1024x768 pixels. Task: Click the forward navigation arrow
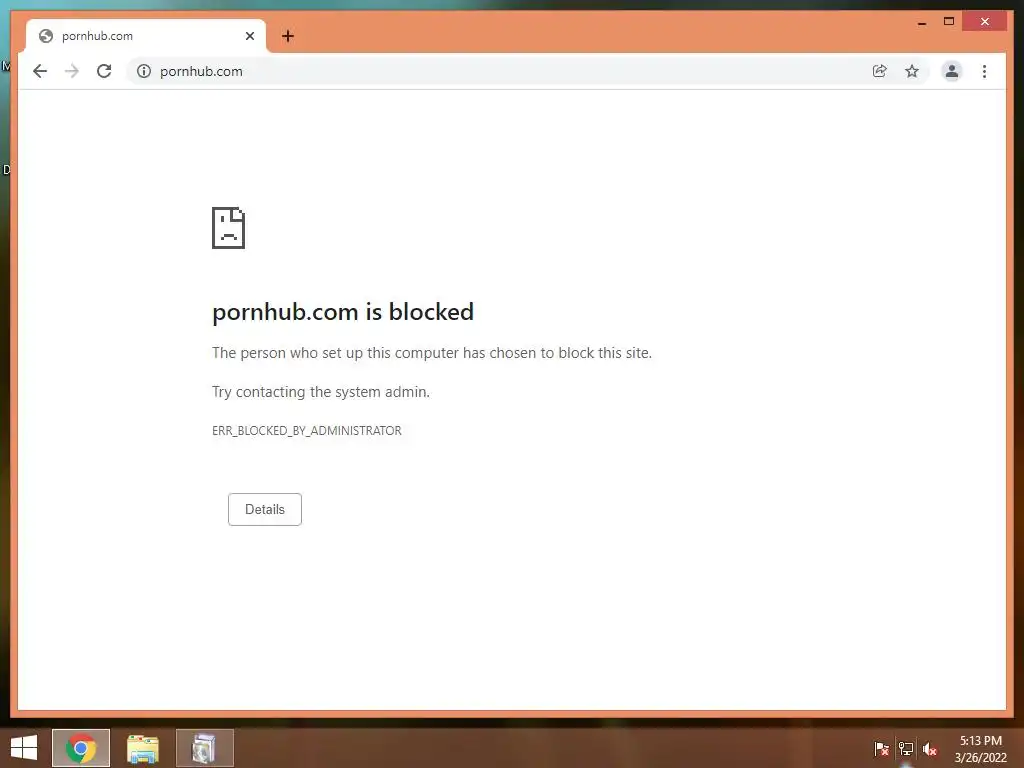pyautogui.click(x=72, y=71)
